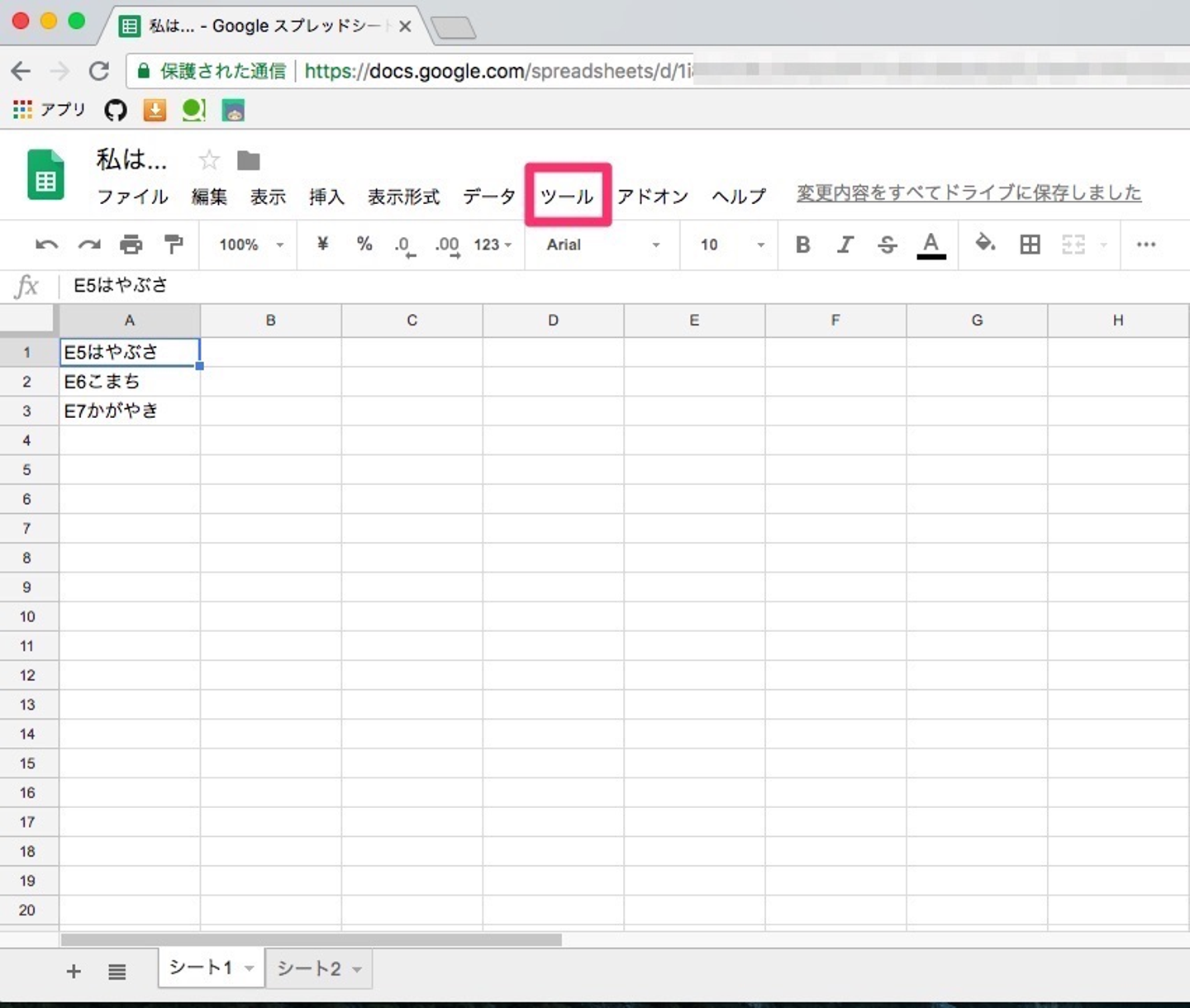
Task: Open the シート1 tab dropdown arrow
Action: coord(249,968)
